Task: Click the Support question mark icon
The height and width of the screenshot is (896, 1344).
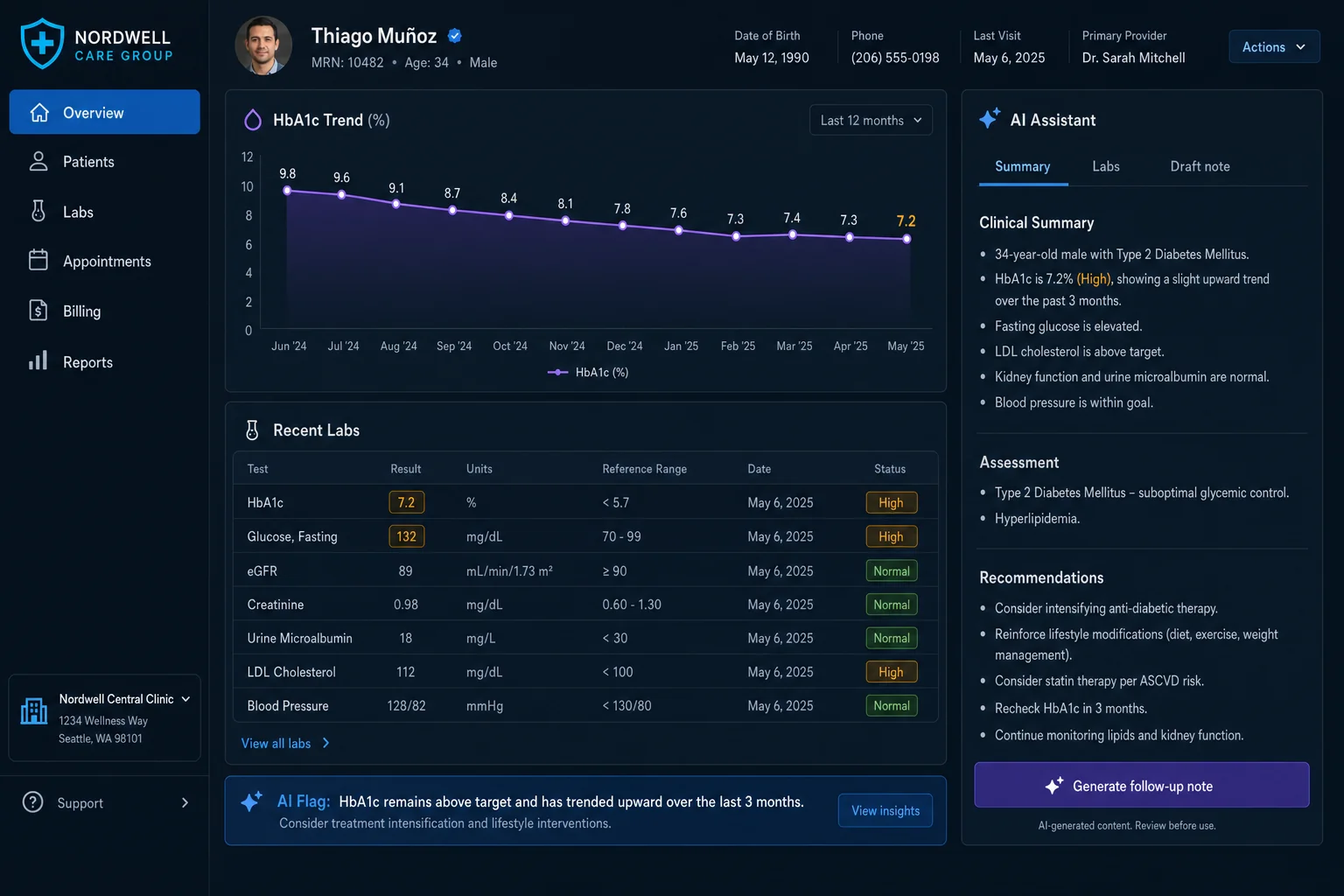Action: click(33, 801)
